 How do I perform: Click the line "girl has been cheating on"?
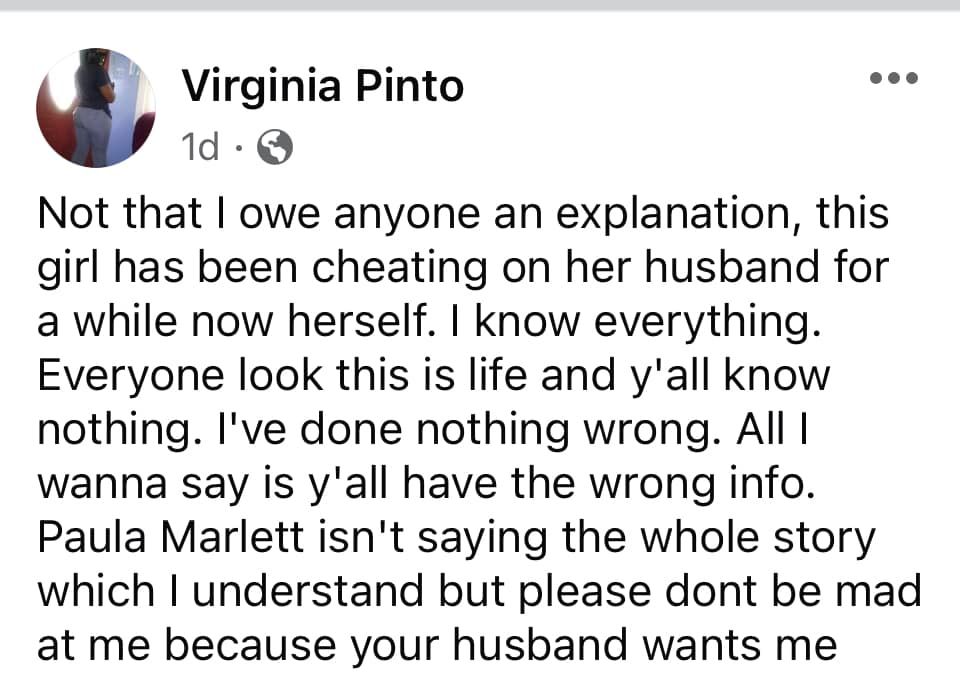click(463, 268)
